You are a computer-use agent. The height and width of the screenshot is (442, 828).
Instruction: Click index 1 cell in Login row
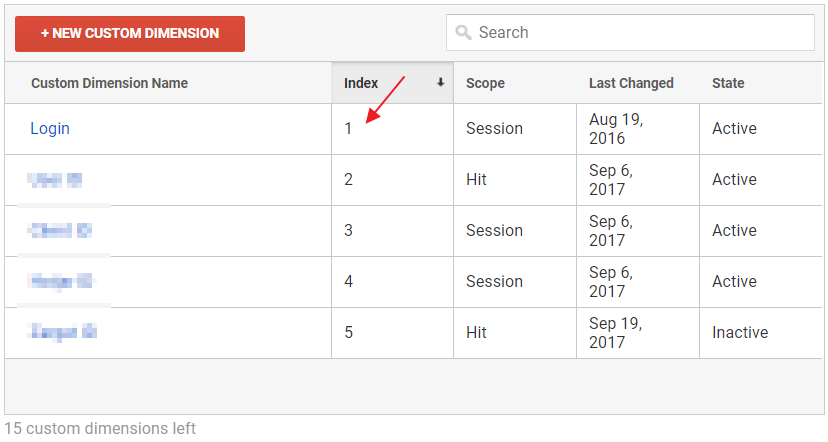[348, 129]
